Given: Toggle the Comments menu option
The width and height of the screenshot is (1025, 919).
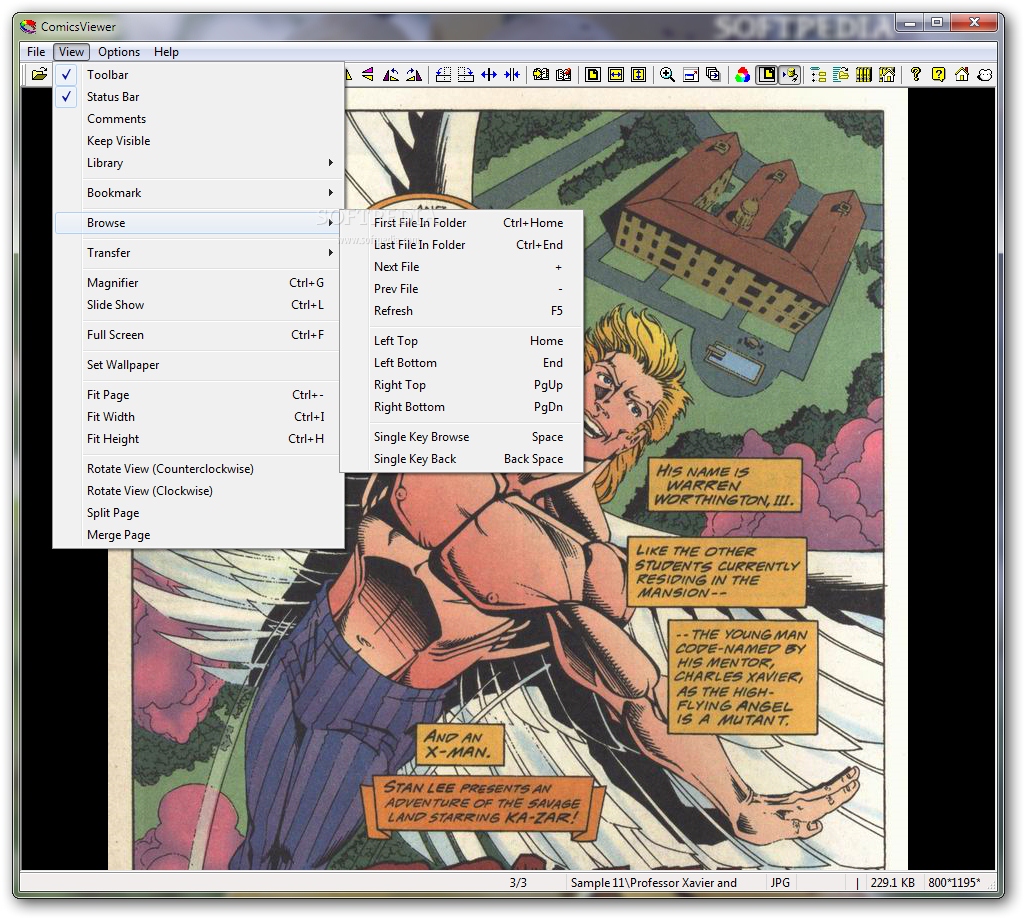Looking at the screenshot, I should [199, 119].
